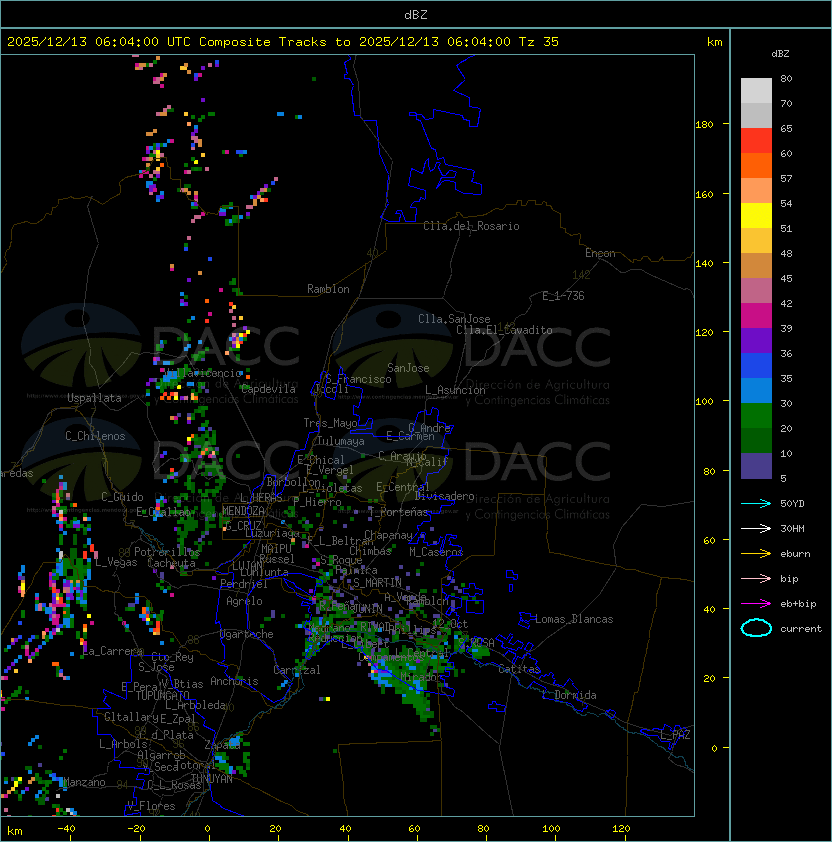Pick the magenta swatch between 42 and 39 dBZ

[x=756, y=316]
